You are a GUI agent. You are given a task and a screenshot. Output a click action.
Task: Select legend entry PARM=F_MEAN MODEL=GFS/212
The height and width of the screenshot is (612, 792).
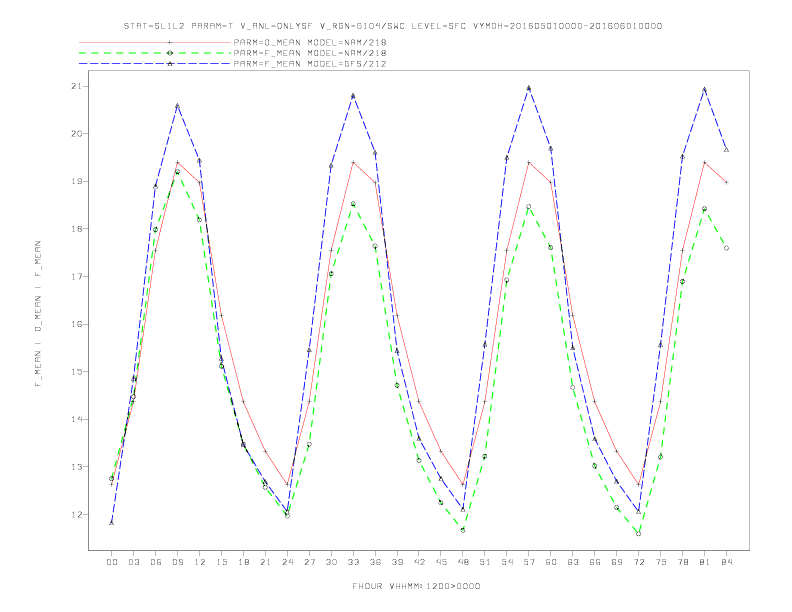pyautogui.click(x=310, y=64)
